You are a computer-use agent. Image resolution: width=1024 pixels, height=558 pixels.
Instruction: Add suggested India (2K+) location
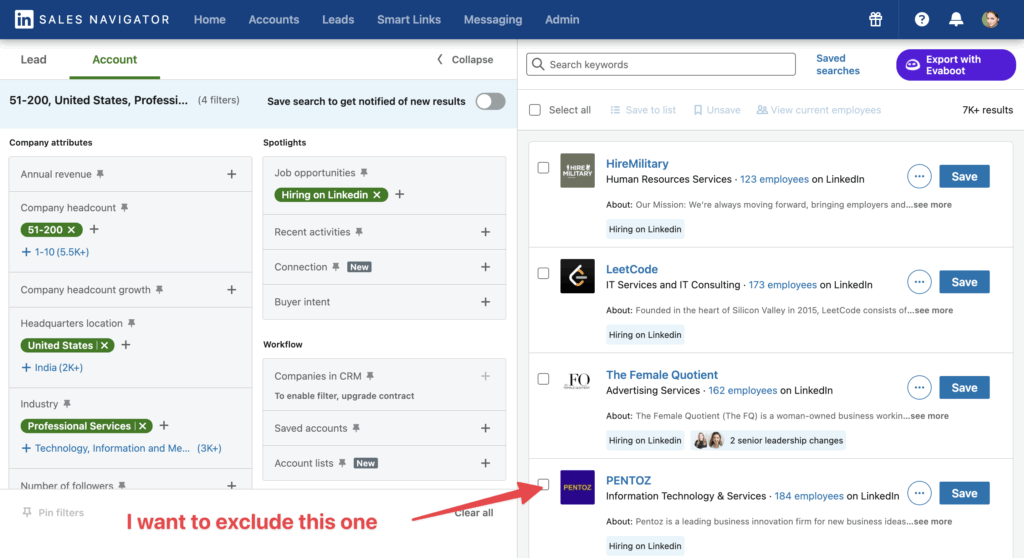point(52,367)
